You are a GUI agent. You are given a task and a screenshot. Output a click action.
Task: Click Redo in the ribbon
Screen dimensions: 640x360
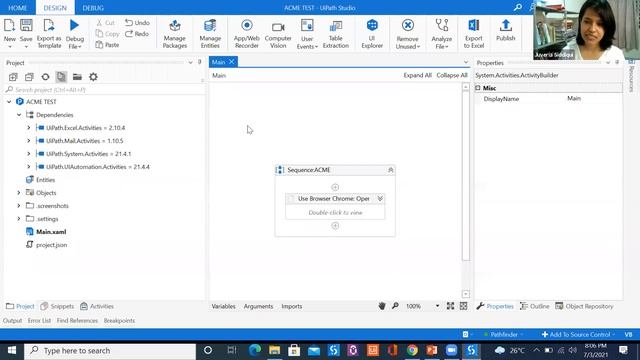click(x=137, y=34)
